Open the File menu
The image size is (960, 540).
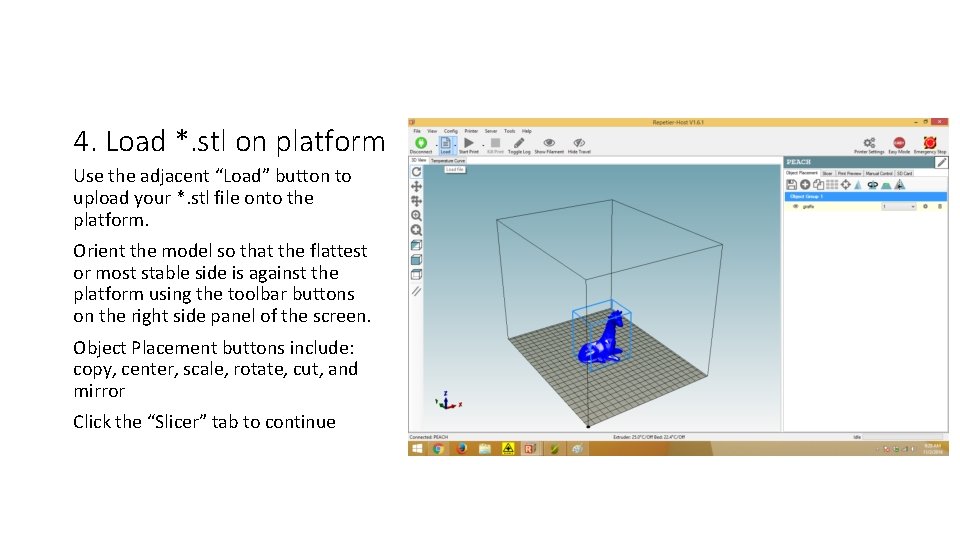(x=417, y=131)
